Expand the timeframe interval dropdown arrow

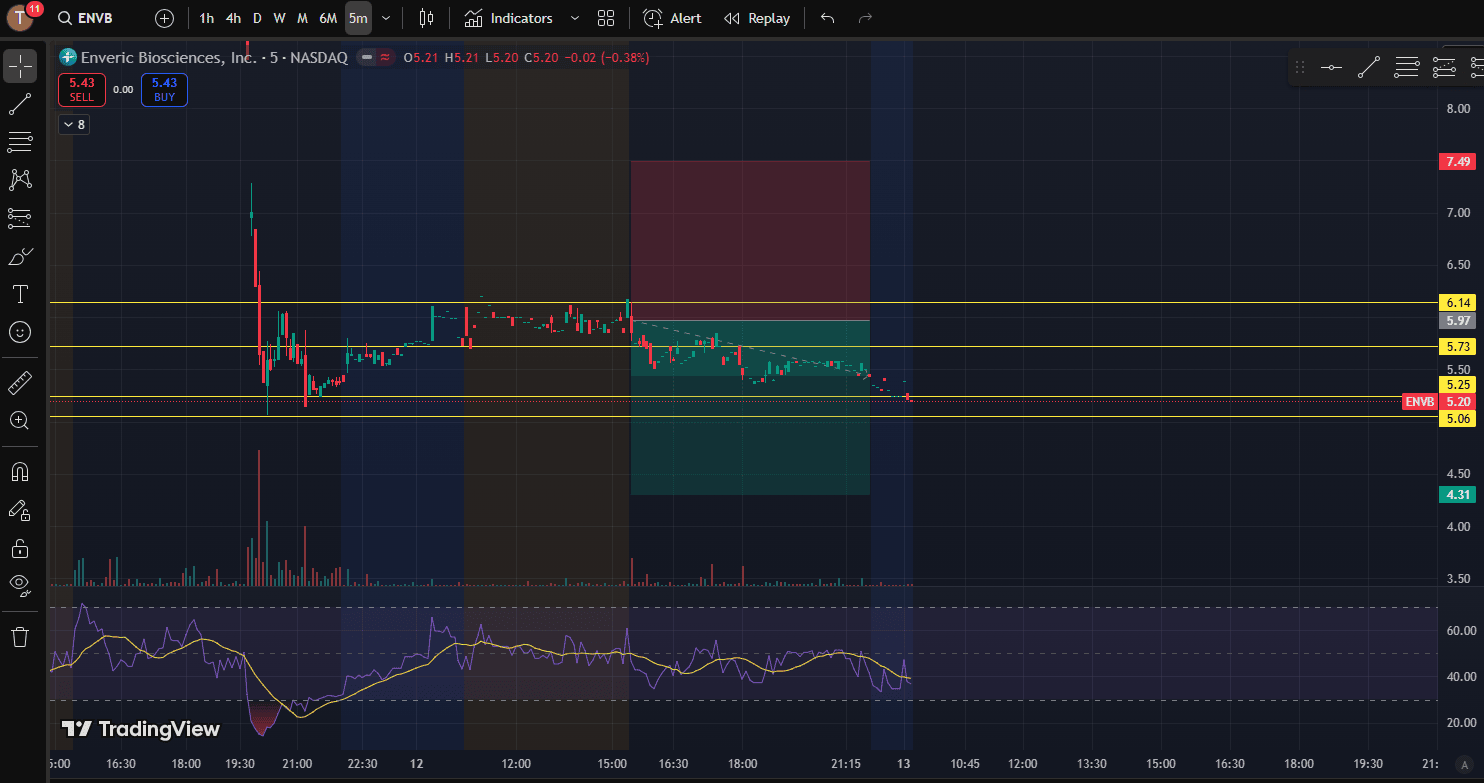pos(386,18)
